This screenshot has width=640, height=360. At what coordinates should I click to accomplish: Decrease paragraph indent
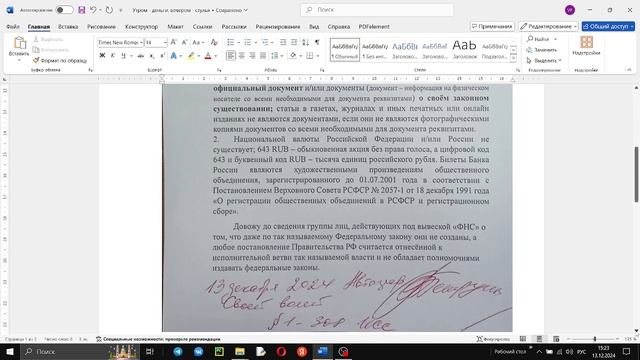283,42
